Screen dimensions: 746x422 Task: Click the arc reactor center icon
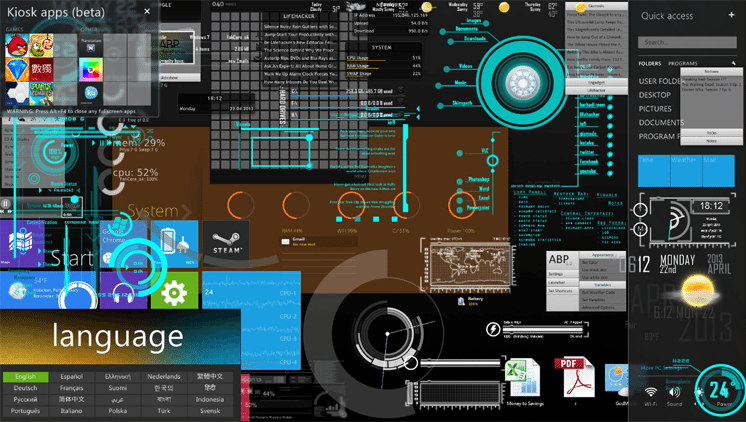[x=527, y=69]
